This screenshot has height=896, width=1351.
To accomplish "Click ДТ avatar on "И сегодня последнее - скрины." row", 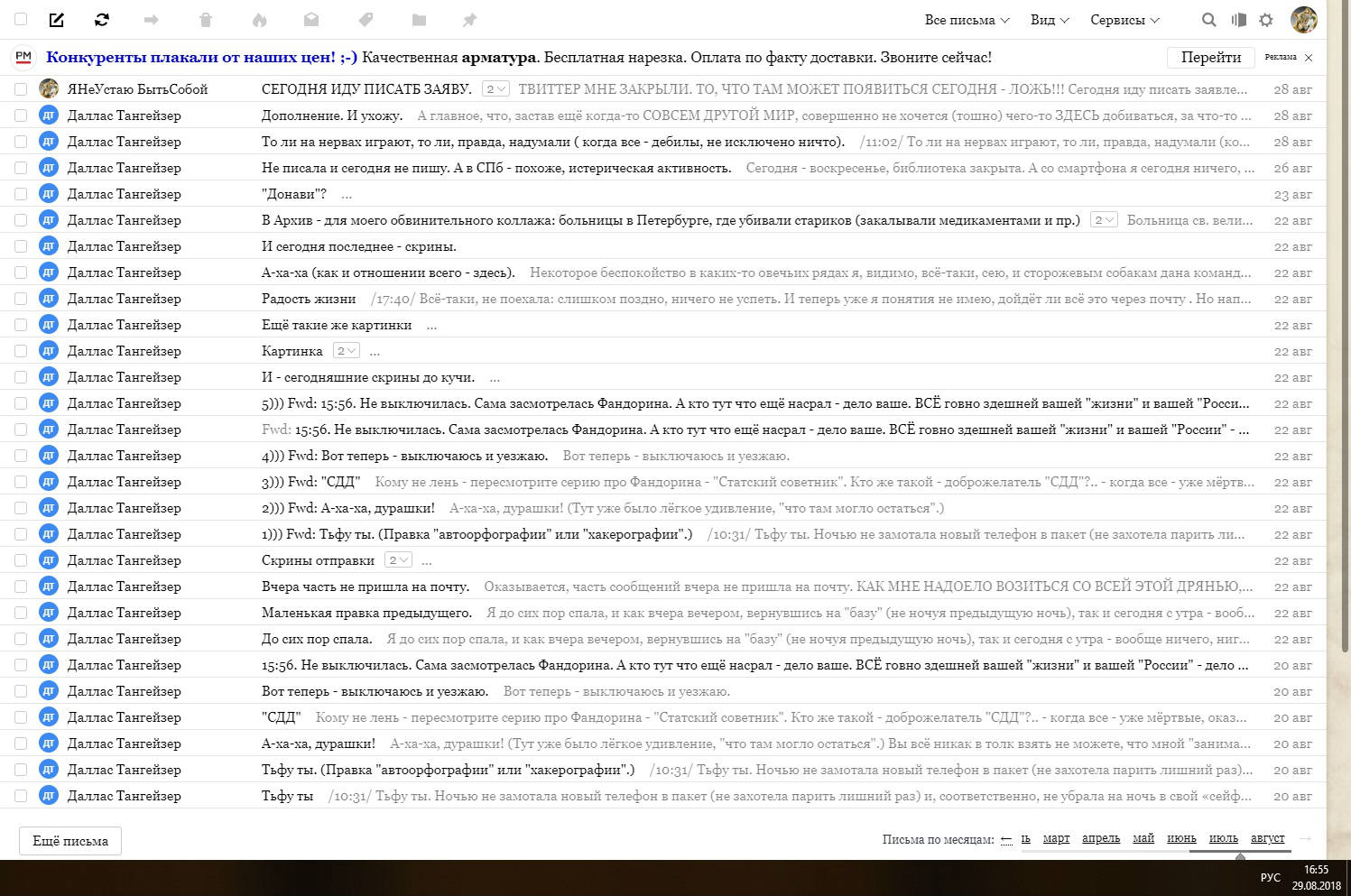I will click(49, 246).
